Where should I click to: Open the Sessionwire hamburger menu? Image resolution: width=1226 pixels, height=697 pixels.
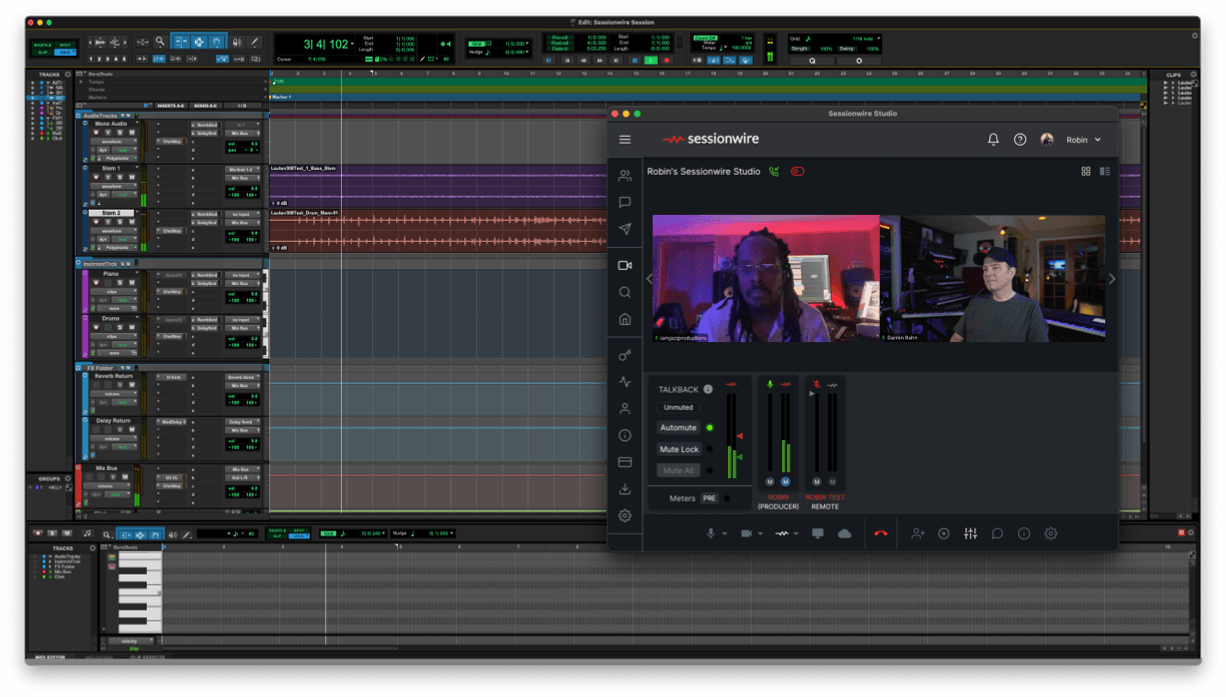tap(625, 139)
